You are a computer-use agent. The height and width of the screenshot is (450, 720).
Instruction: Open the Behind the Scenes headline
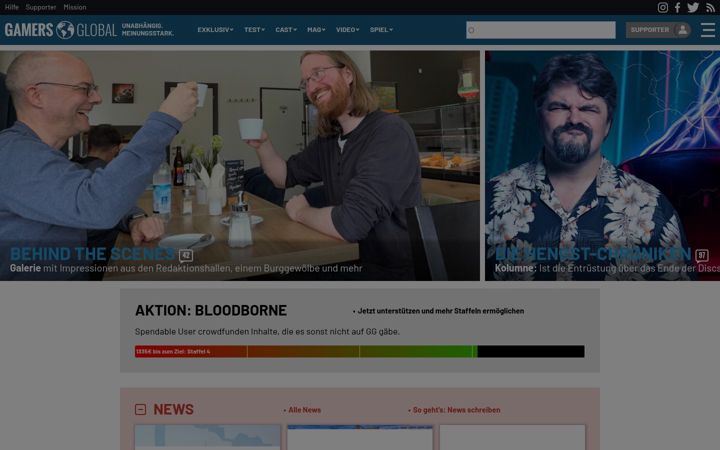click(92, 254)
